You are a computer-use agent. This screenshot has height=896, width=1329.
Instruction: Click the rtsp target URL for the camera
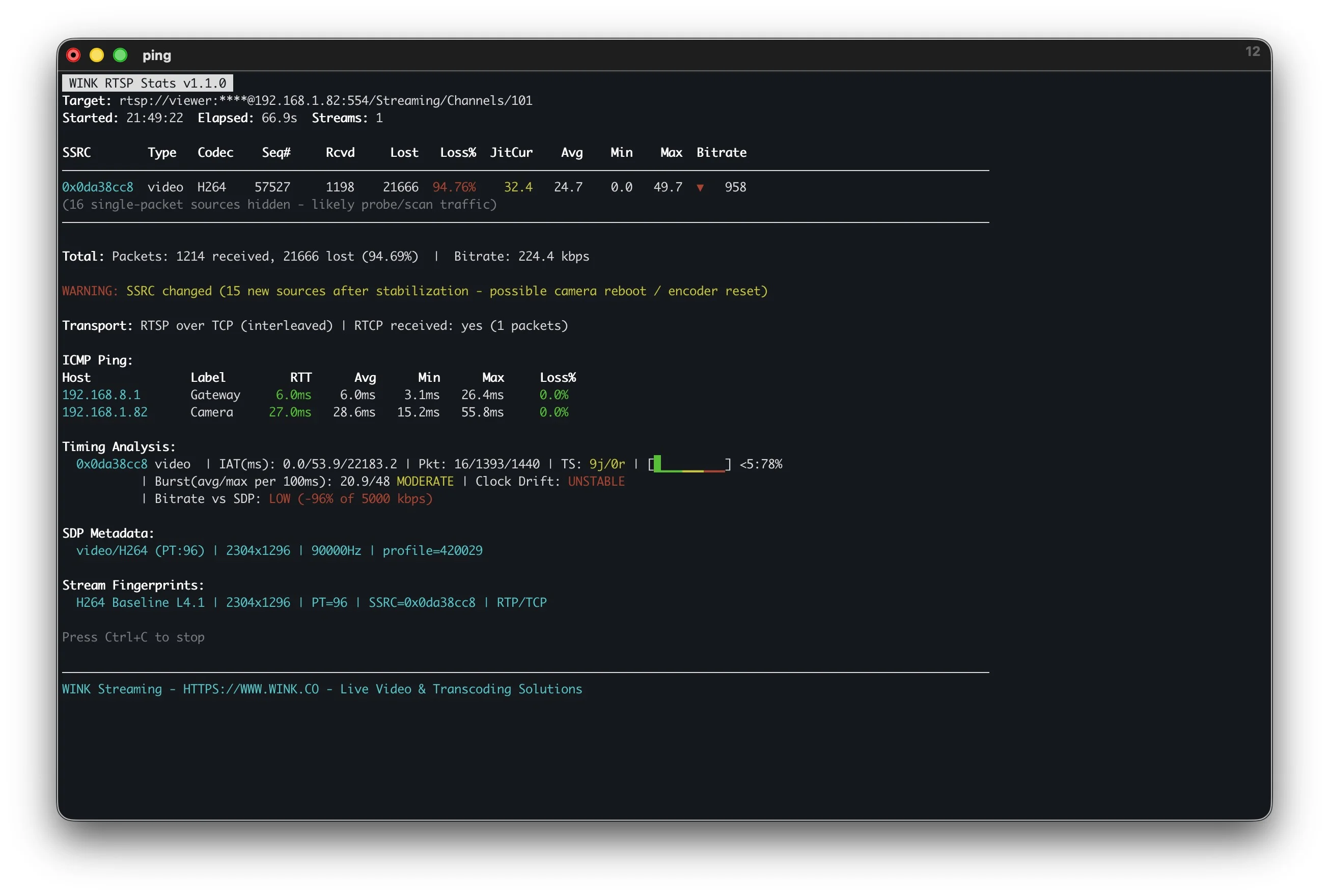click(x=326, y=100)
